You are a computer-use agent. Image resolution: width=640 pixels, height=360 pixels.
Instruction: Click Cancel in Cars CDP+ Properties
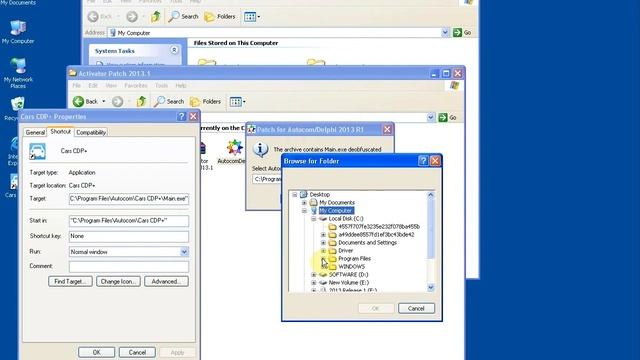tap(137, 352)
